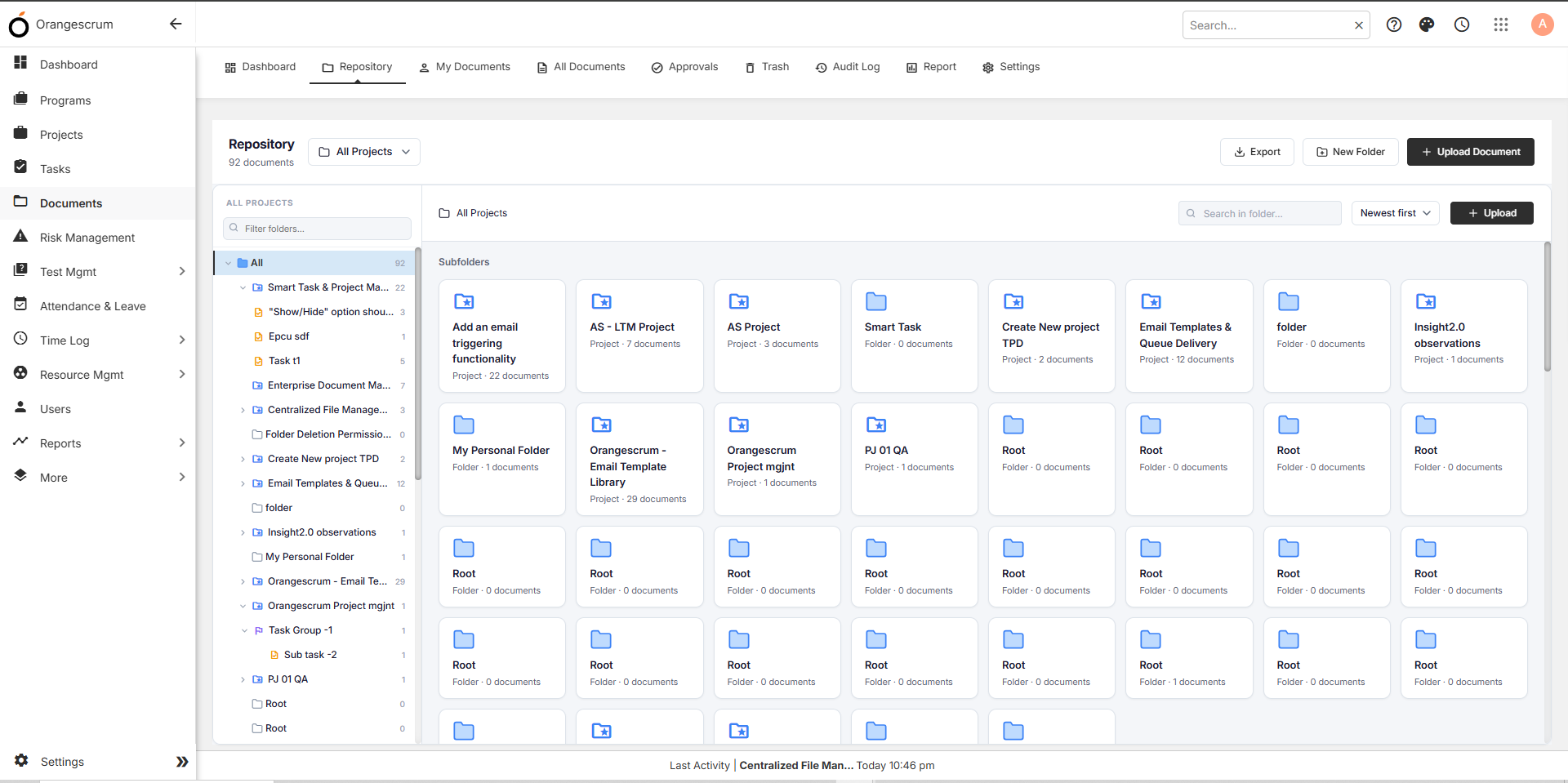This screenshot has height=783, width=1568.
Task: Switch to the Dashboard documents tab
Action: click(x=261, y=67)
